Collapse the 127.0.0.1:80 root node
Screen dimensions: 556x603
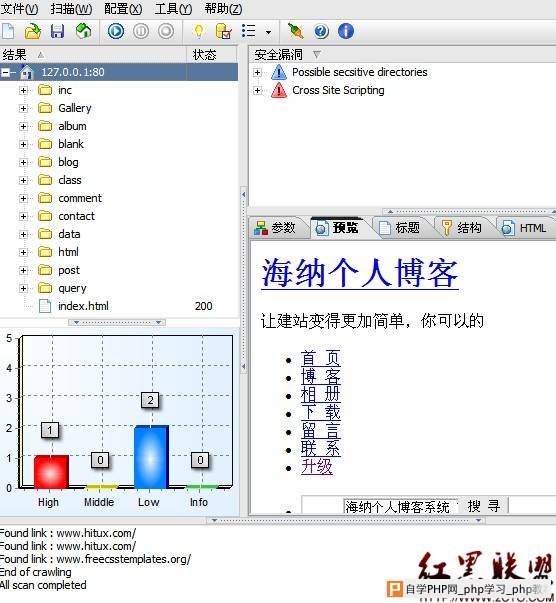[x=5, y=72]
